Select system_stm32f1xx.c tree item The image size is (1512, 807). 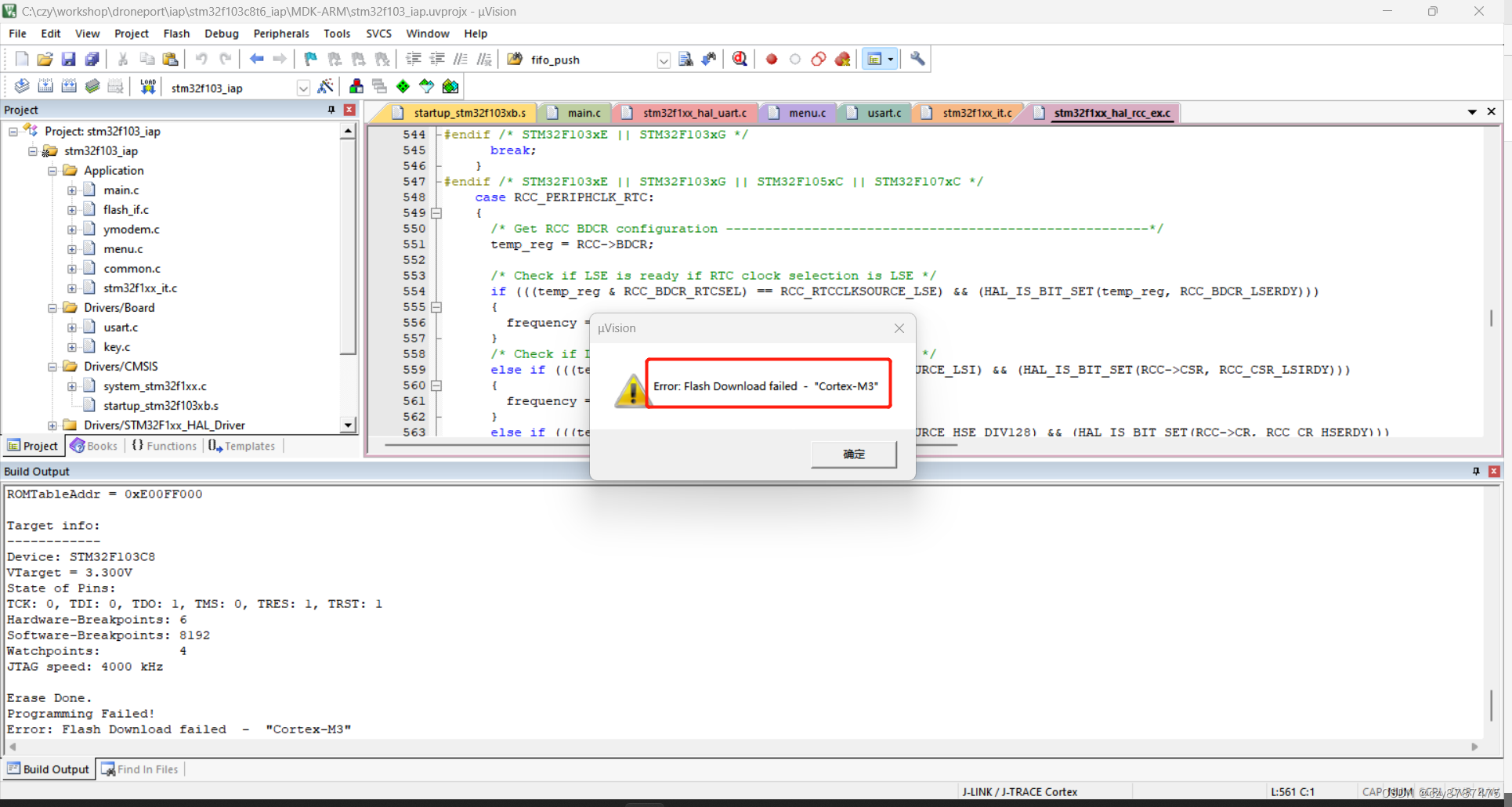click(155, 386)
